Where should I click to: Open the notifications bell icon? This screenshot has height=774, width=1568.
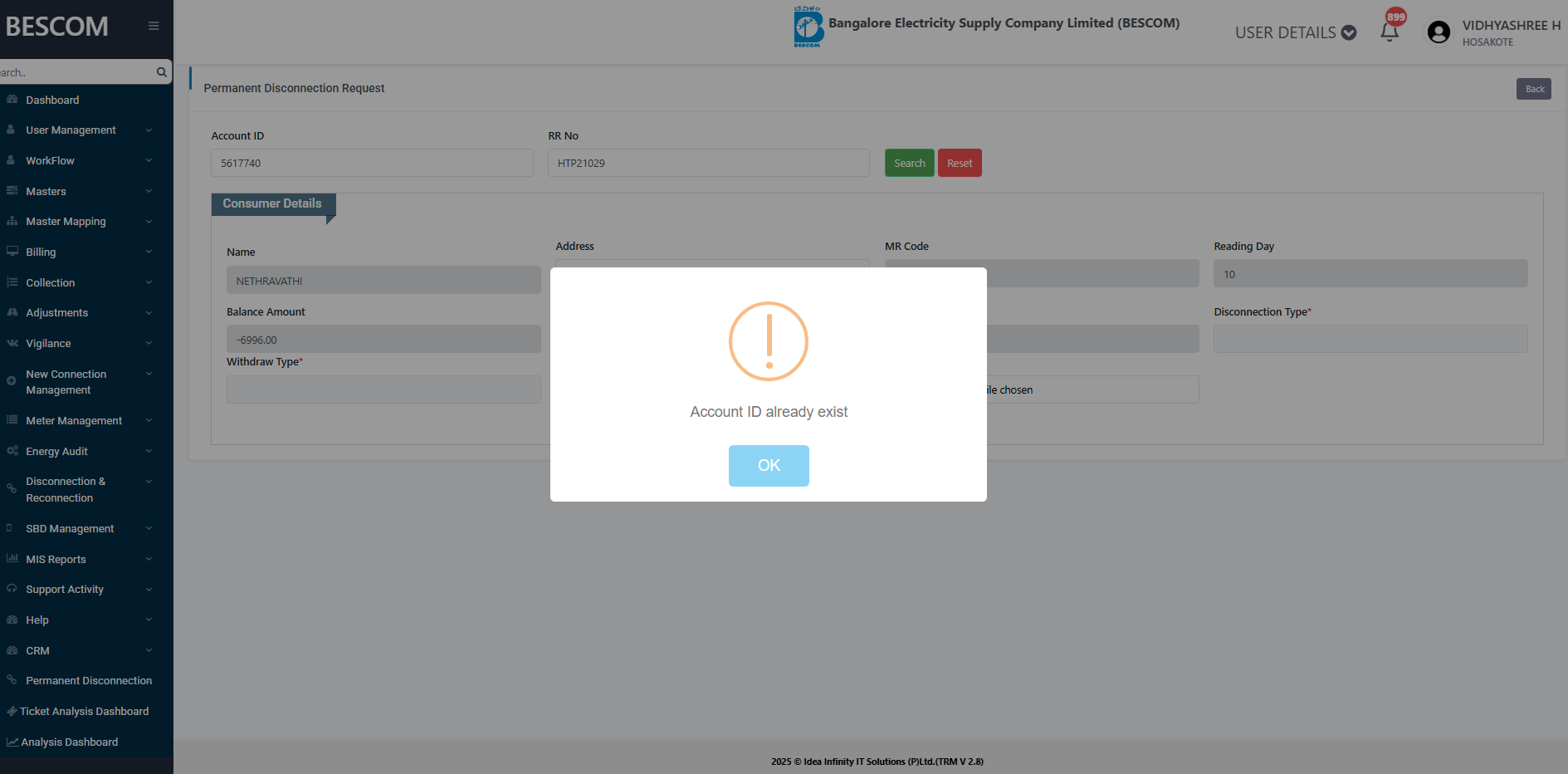point(1390,32)
